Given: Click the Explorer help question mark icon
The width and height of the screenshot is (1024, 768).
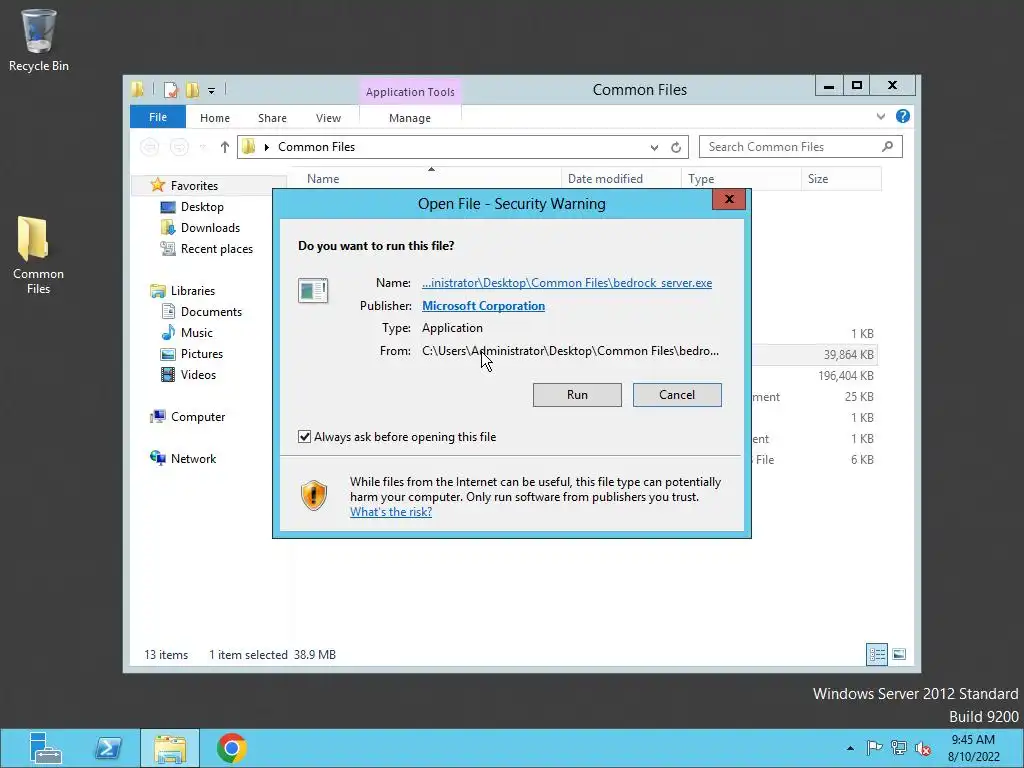Looking at the screenshot, I should pyautogui.click(x=903, y=116).
